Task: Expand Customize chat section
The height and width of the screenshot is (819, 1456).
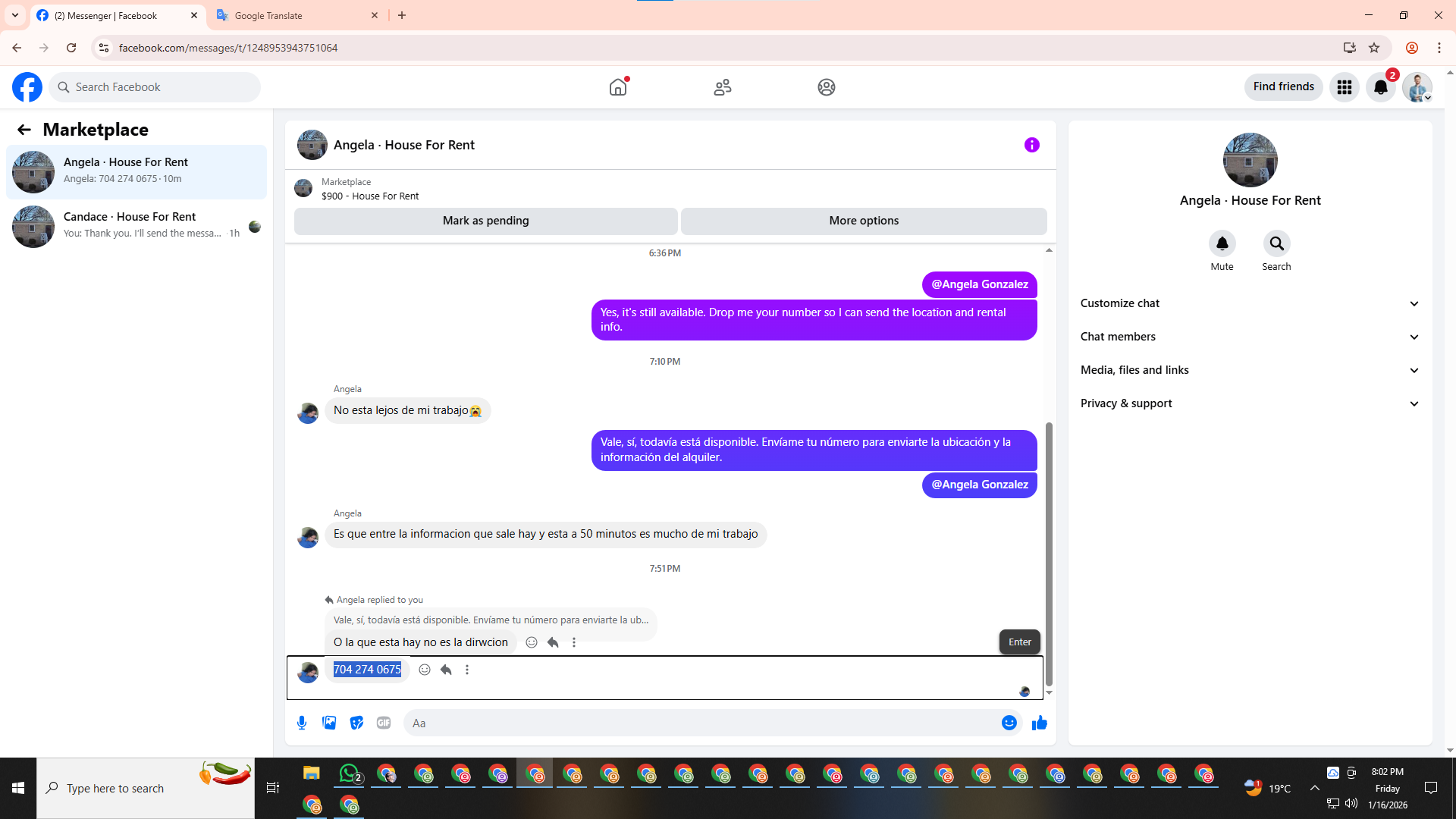Action: 1249,303
